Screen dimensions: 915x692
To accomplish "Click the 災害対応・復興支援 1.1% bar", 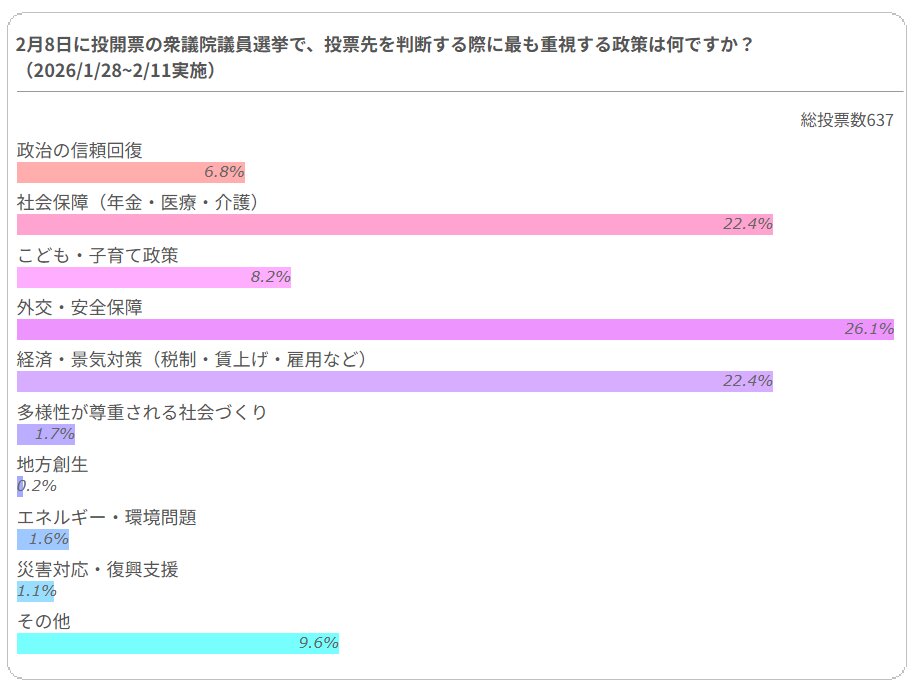I will pos(37,591).
